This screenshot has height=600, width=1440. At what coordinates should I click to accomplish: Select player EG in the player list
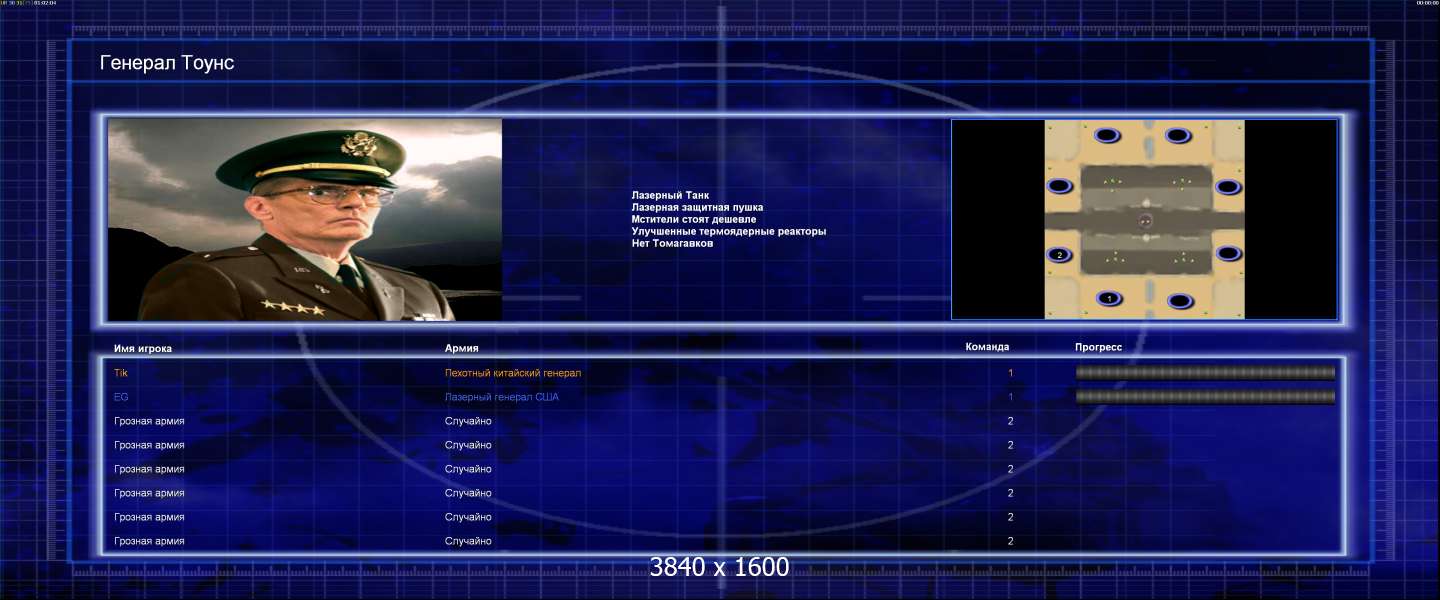pos(121,397)
